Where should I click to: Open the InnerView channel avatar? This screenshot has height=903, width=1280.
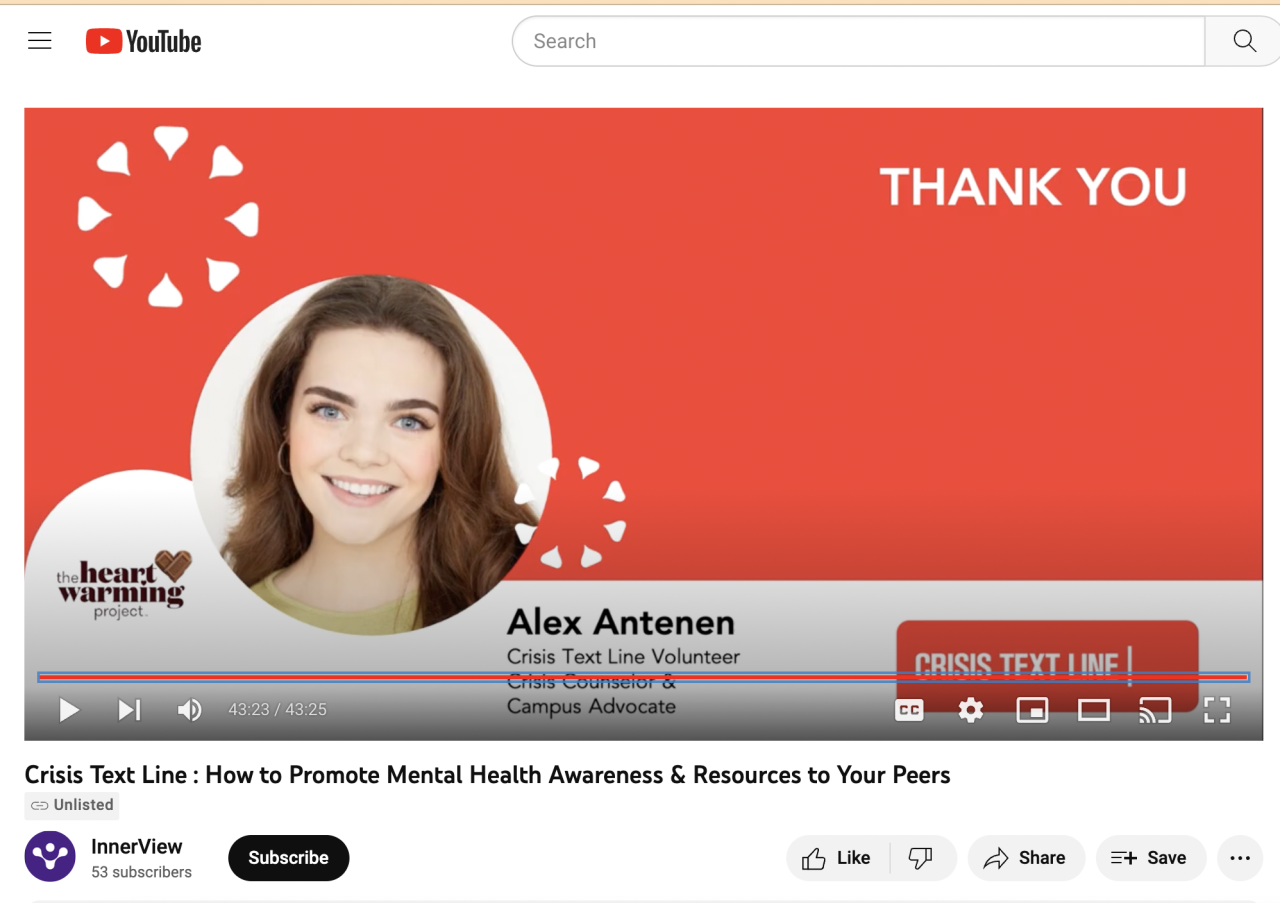50,857
